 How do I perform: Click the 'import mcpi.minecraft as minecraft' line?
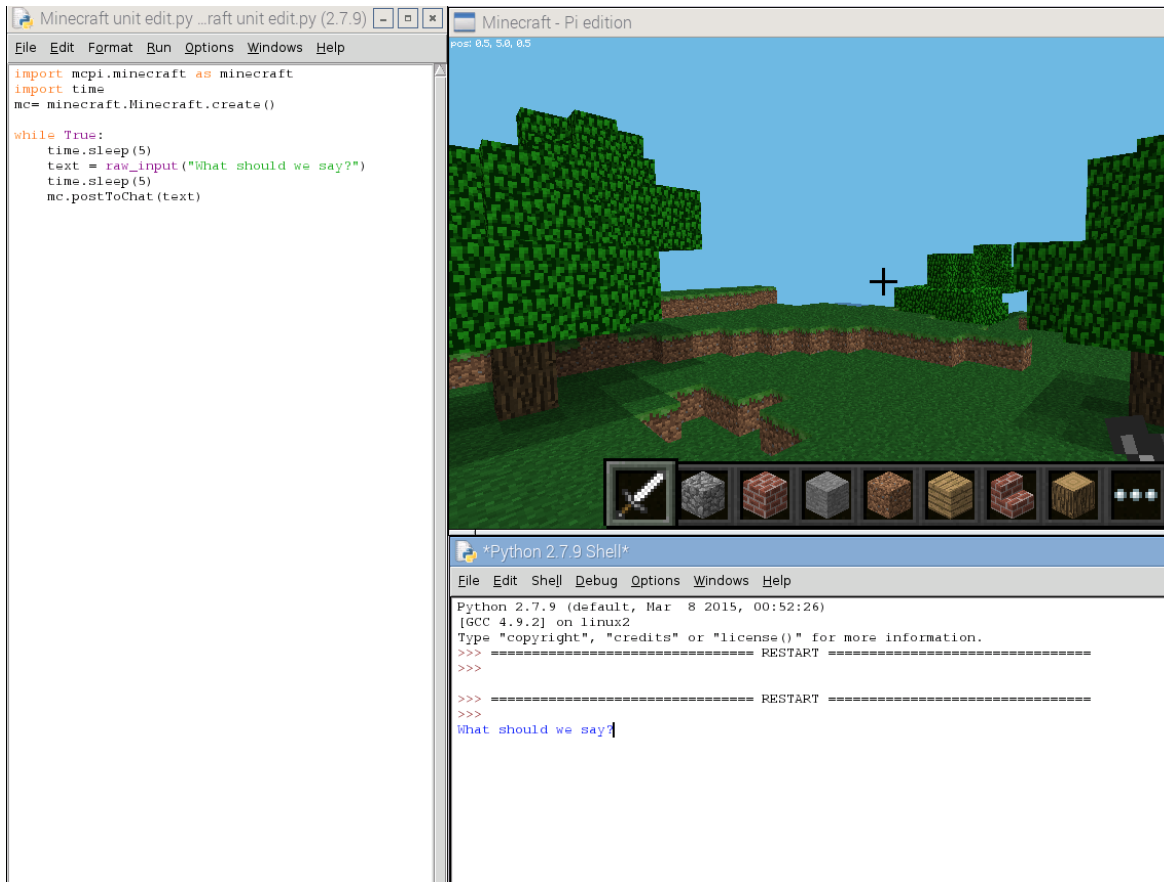(x=153, y=74)
